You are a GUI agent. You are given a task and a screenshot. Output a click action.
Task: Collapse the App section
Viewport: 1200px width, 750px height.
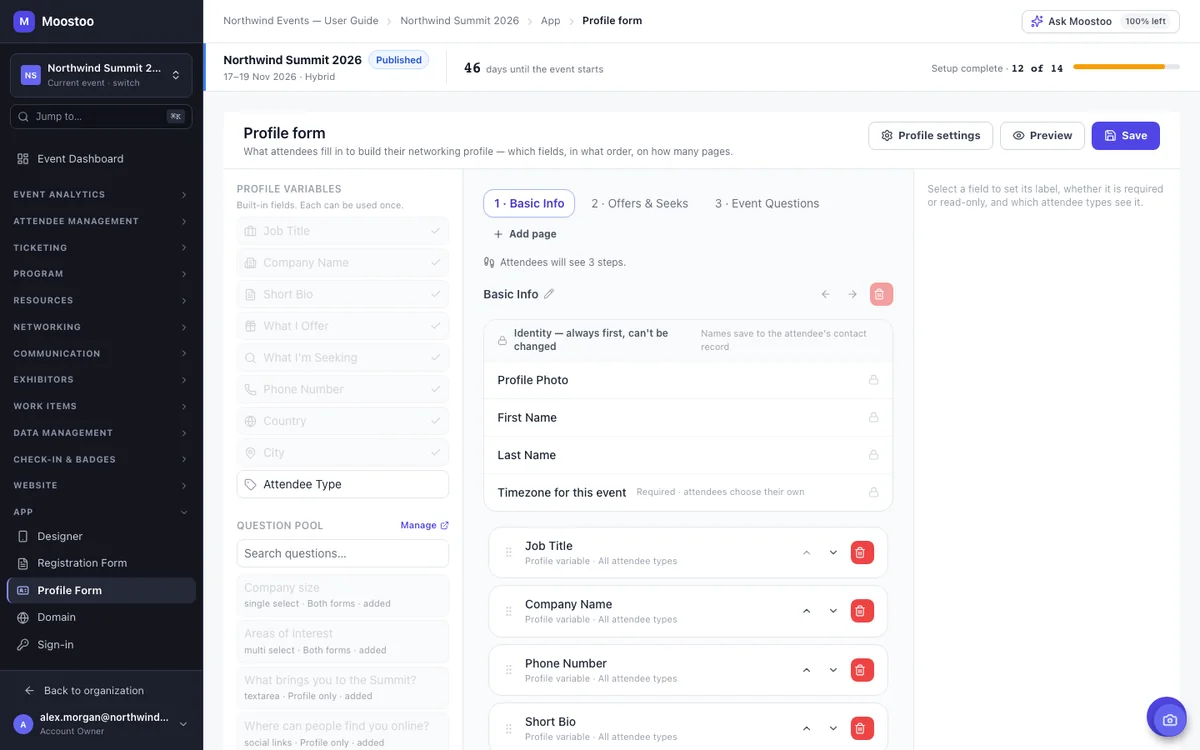[101, 512]
